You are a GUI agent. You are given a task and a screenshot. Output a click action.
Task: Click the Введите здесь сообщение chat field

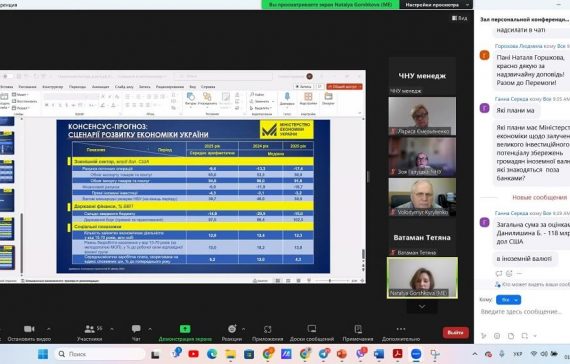[522, 312]
